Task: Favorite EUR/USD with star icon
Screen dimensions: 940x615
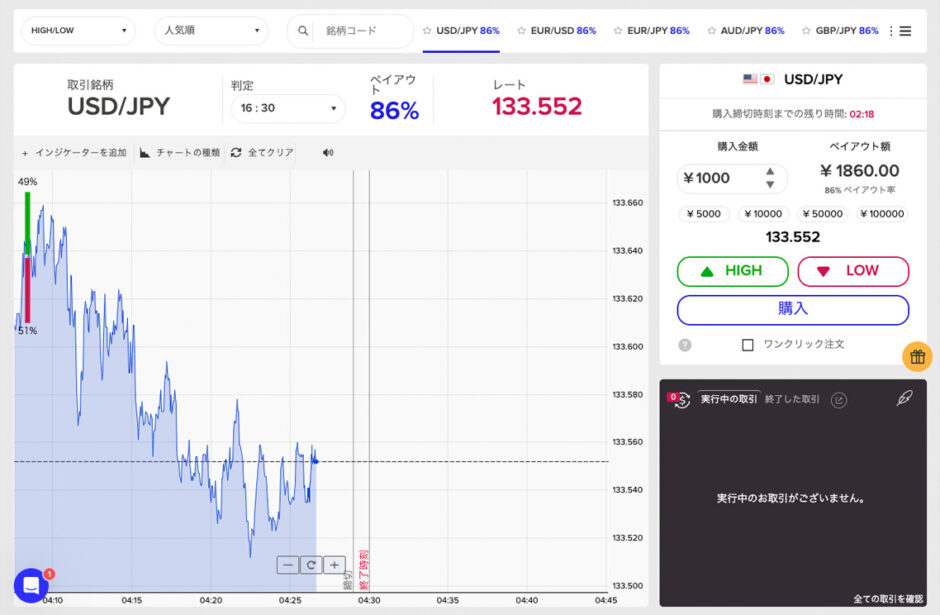Action: (521, 31)
